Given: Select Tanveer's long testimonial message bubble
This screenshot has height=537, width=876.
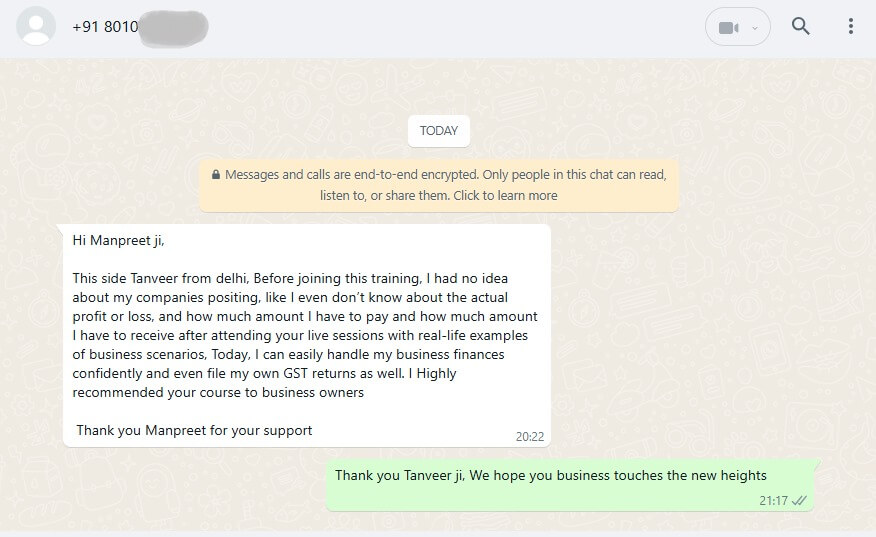Looking at the screenshot, I should 306,335.
